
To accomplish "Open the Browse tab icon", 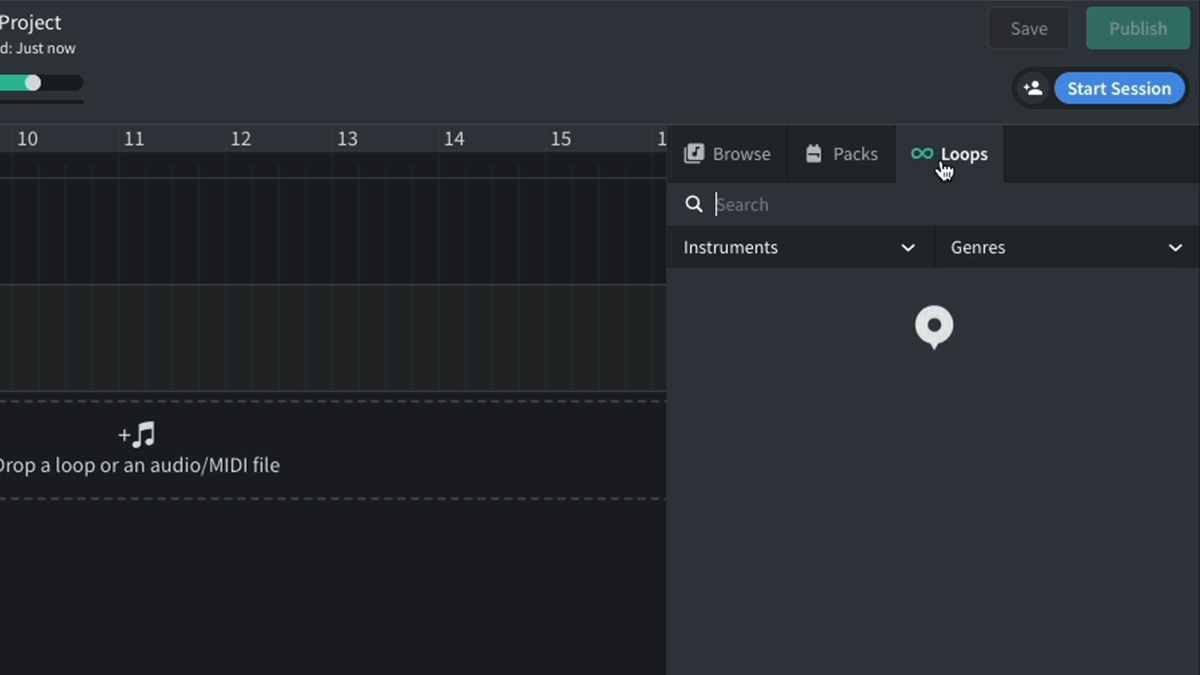I will click(694, 153).
